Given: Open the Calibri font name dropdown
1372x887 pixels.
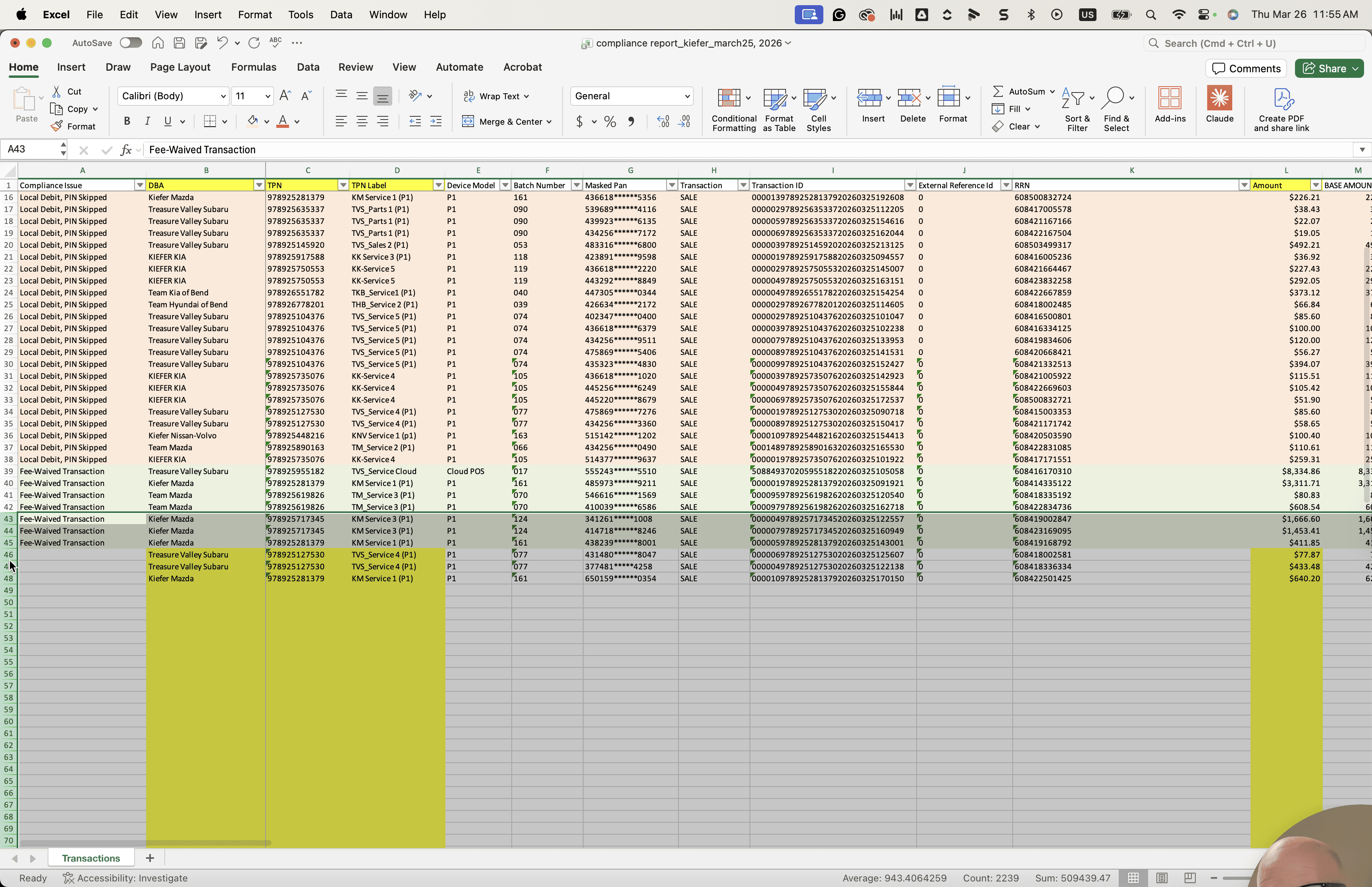Looking at the screenshot, I should pyautogui.click(x=224, y=96).
